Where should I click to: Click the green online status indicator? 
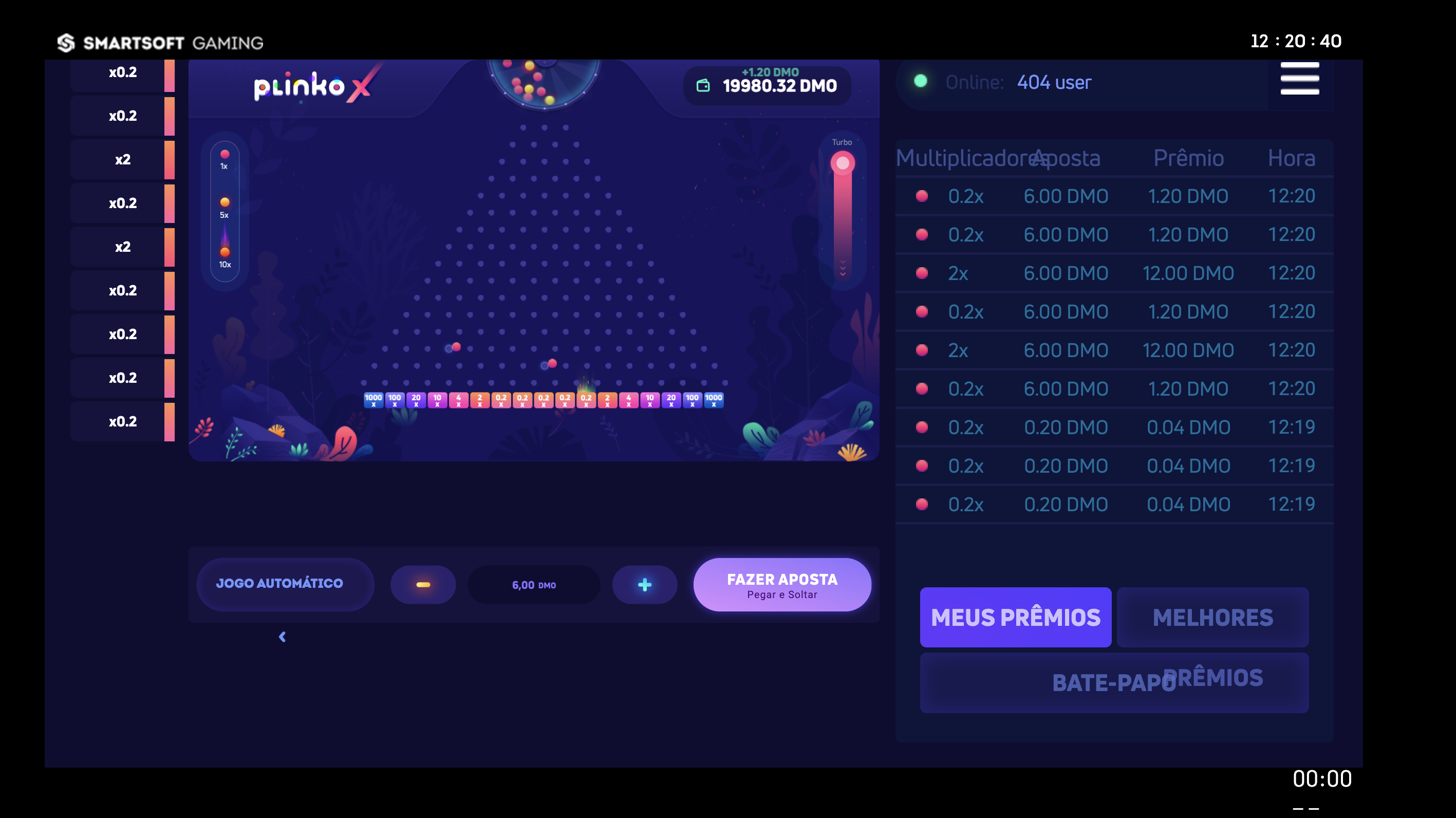pyautogui.click(x=920, y=81)
